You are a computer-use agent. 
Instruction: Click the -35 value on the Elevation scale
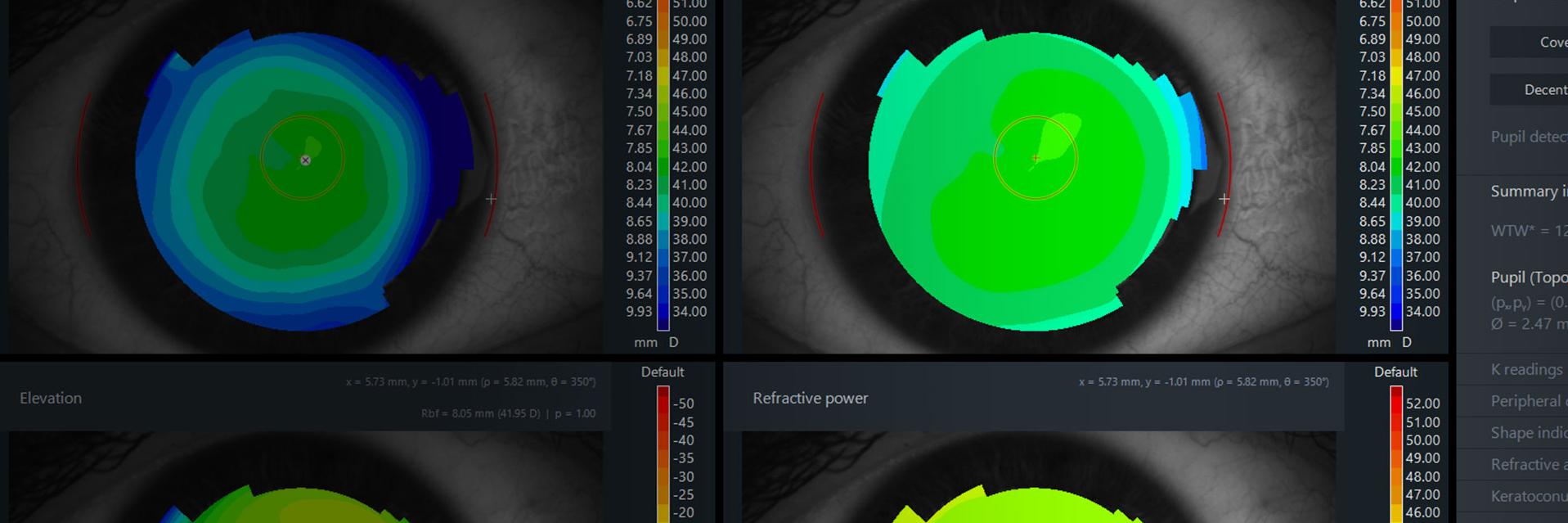[683, 458]
